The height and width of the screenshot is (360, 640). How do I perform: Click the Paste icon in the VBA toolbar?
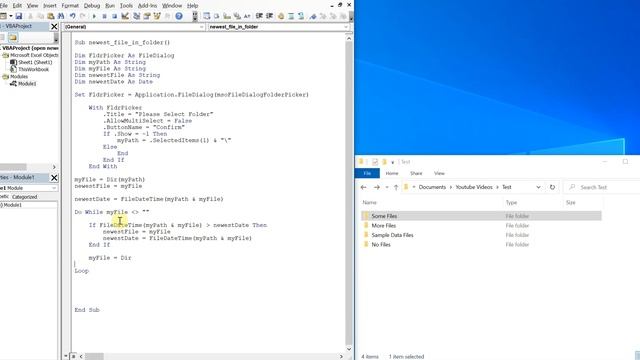pos(51,16)
